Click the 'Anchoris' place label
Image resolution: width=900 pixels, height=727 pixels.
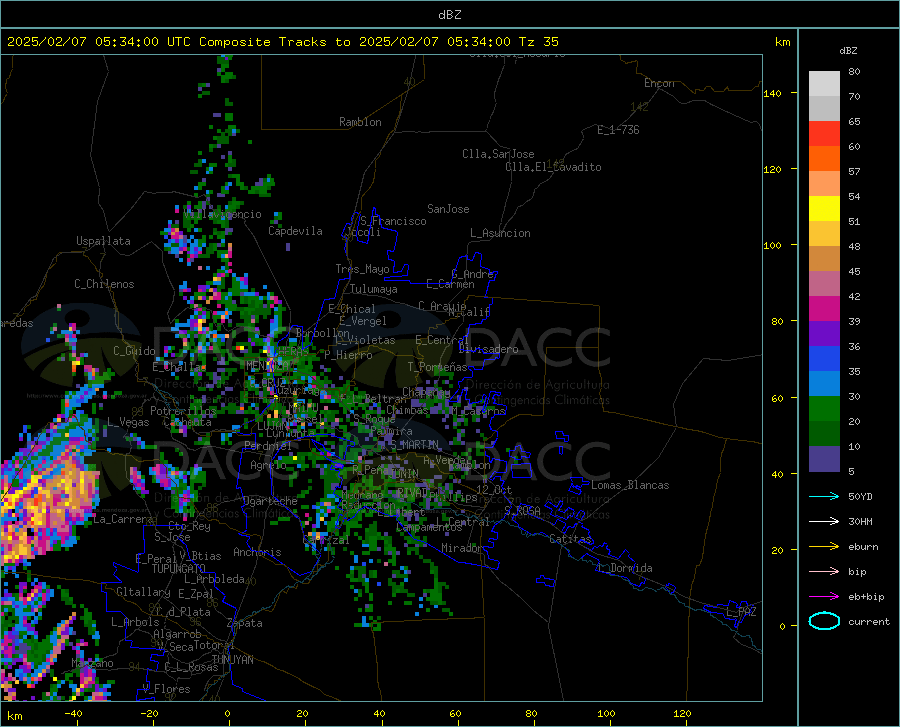click(x=257, y=552)
